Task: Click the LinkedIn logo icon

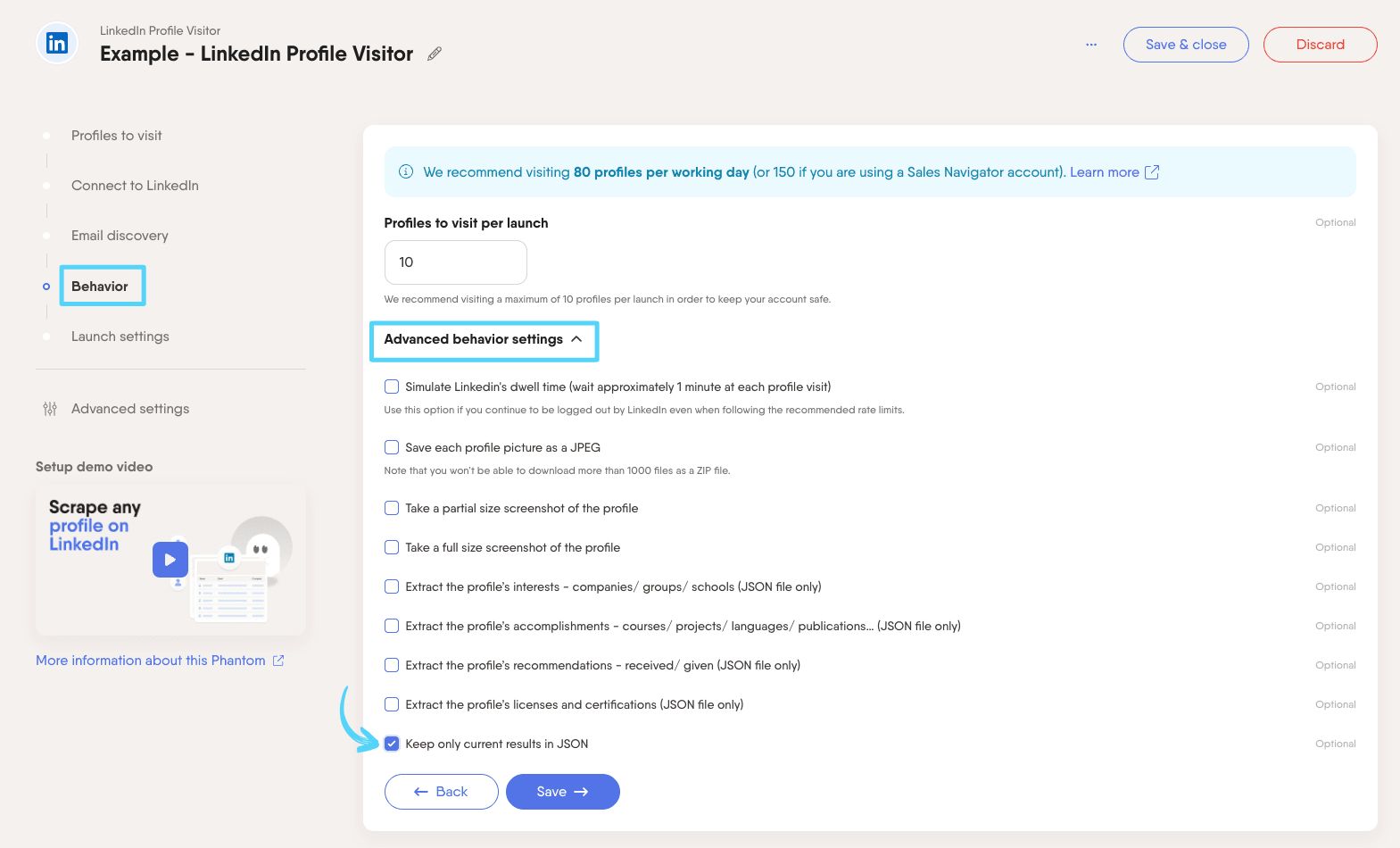Action: [56, 43]
